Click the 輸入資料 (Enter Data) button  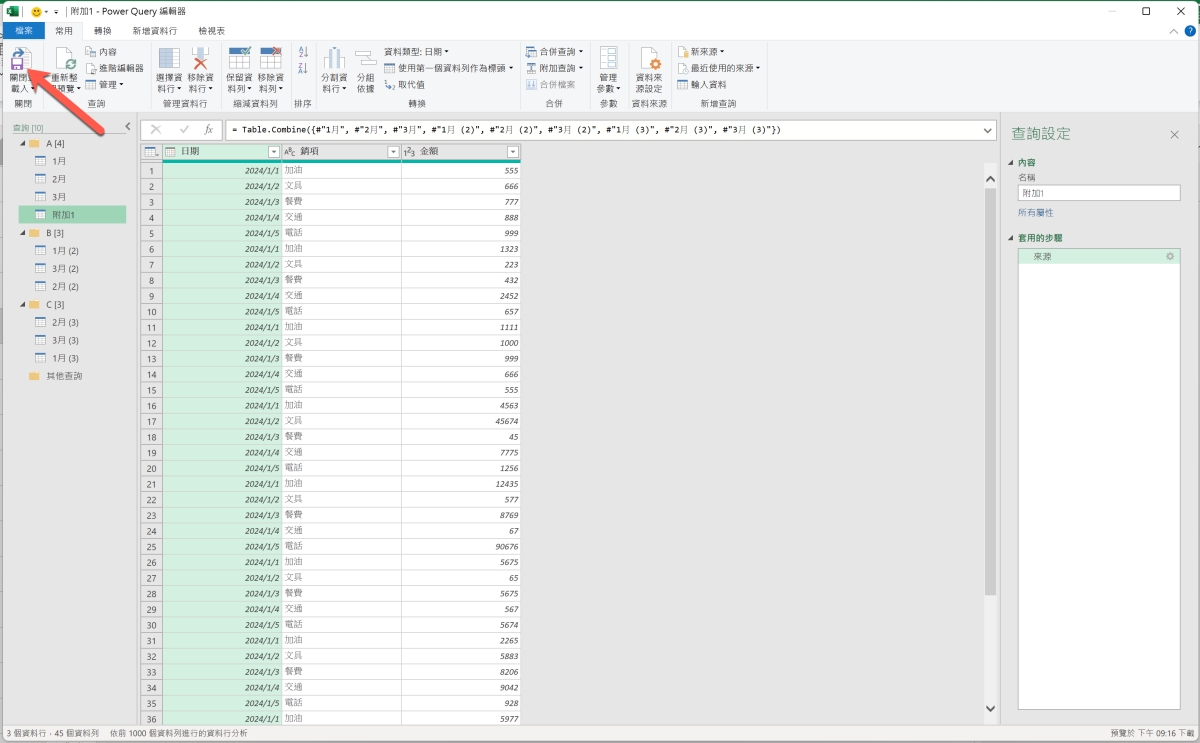(x=702, y=84)
